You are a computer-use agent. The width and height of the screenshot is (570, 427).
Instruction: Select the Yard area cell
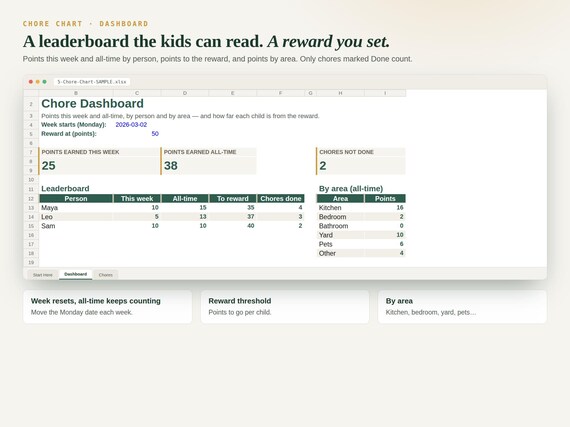340,235
